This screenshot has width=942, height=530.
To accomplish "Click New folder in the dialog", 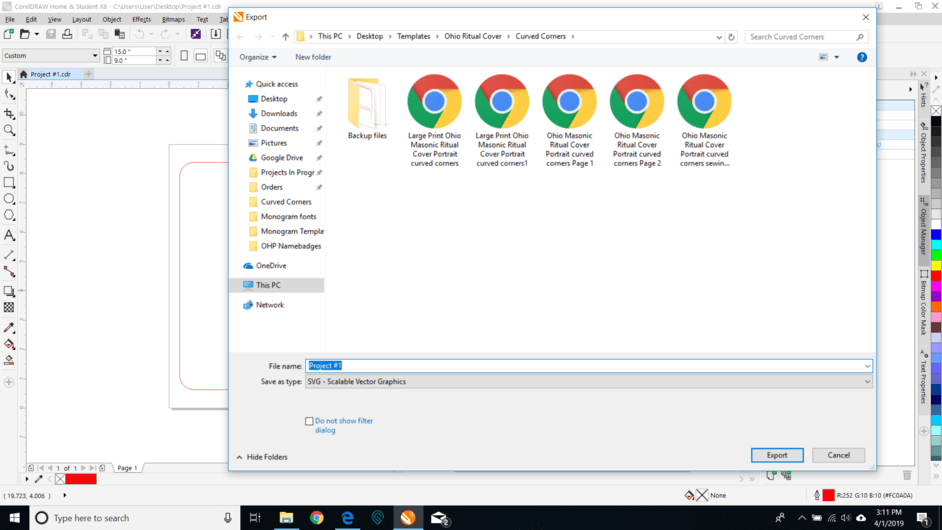I will click(x=313, y=57).
